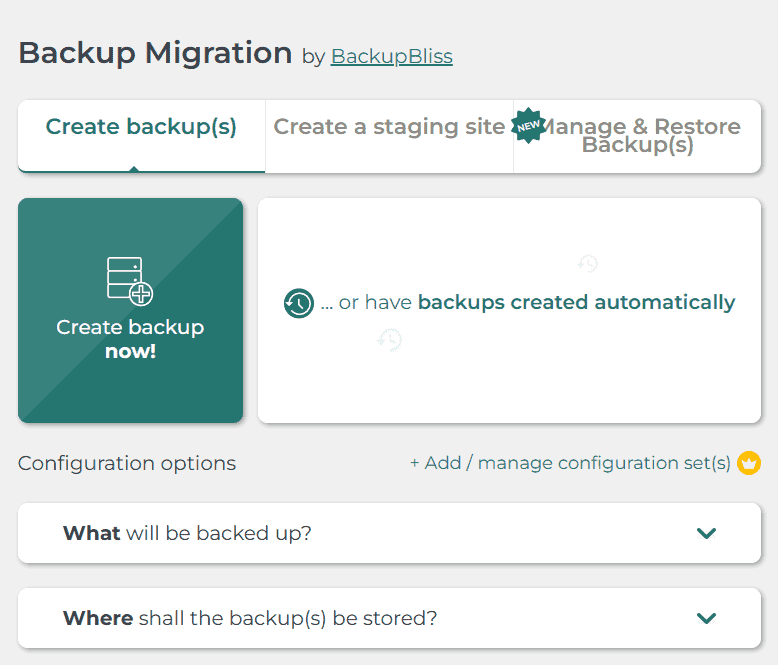
Task: Click the dark clock history icon
Action: point(299,303)
